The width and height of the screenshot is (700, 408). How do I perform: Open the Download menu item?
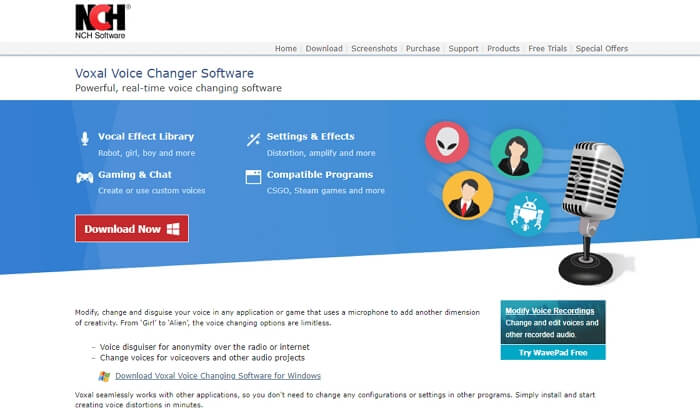[324, 49]
